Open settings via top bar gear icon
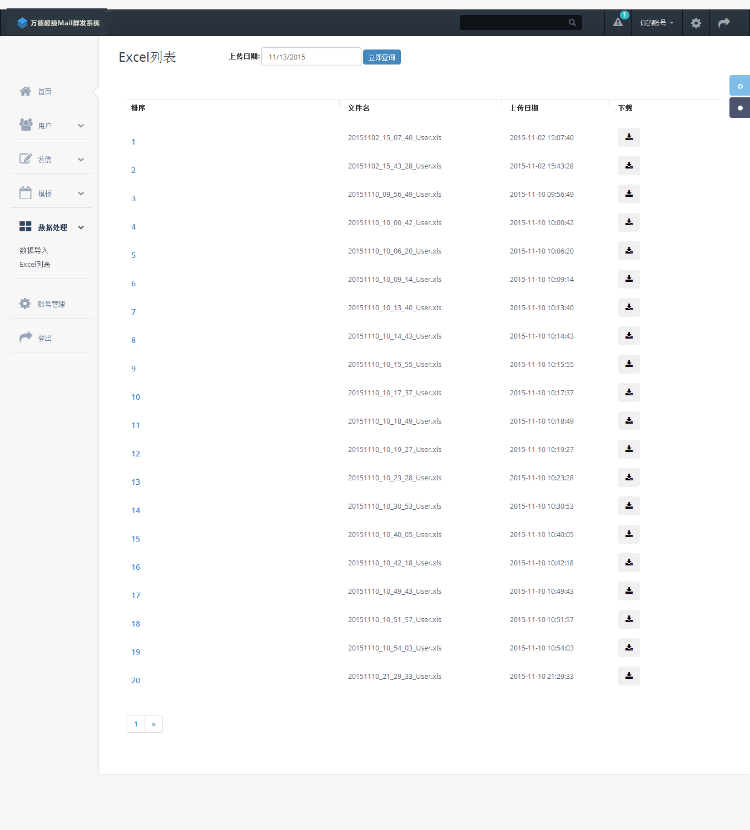The height and width of the screenshot is (830, 750). click(696, 23)
